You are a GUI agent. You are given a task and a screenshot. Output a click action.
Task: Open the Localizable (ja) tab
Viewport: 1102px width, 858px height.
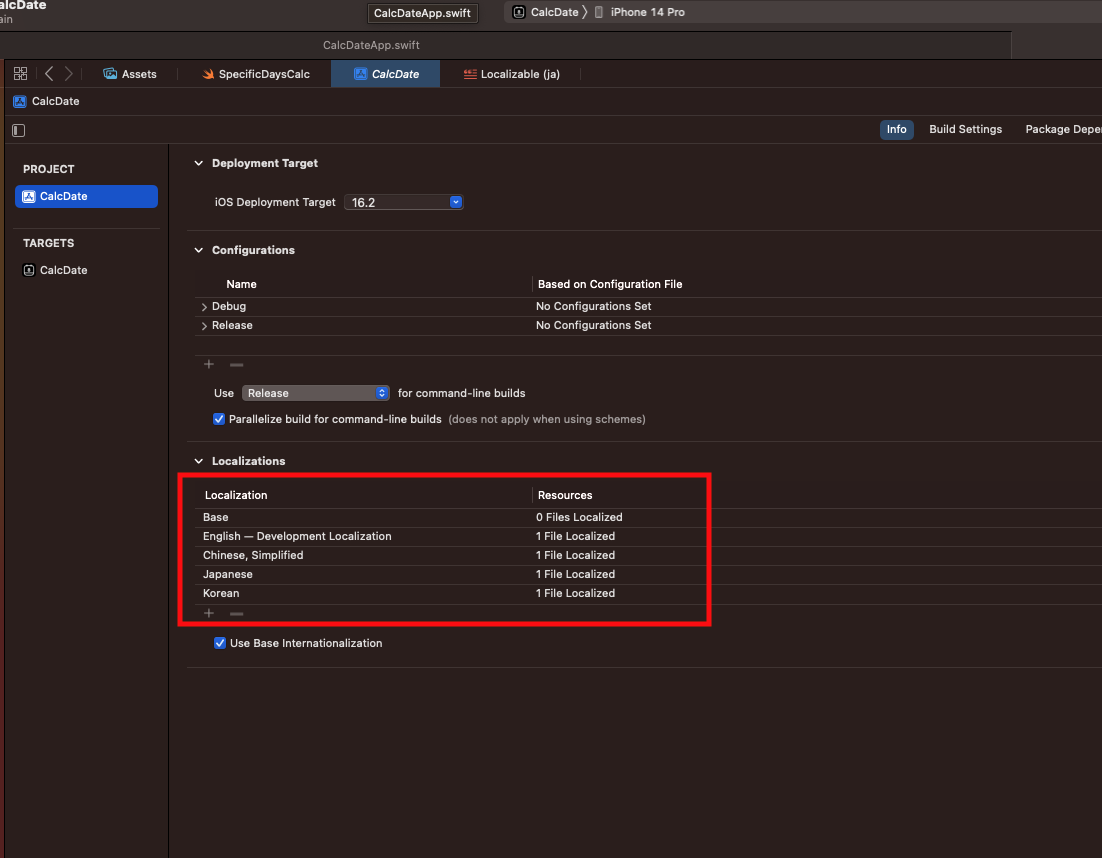(512, 74)
